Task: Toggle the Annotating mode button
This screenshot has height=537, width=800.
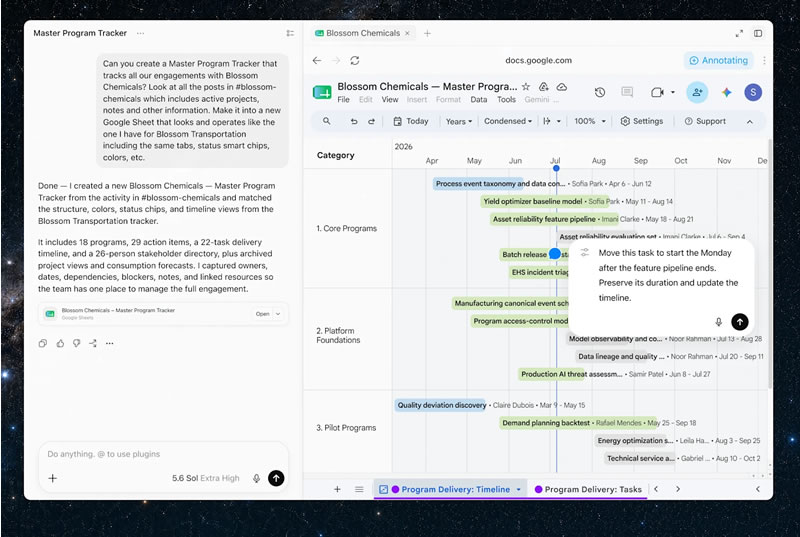Action: pyautogui.click(x=718, y=60)
